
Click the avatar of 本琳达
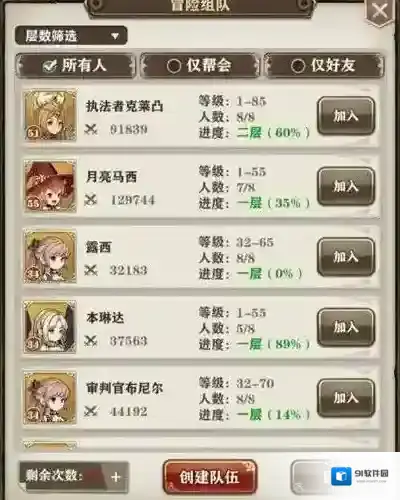tap(50, 327)
